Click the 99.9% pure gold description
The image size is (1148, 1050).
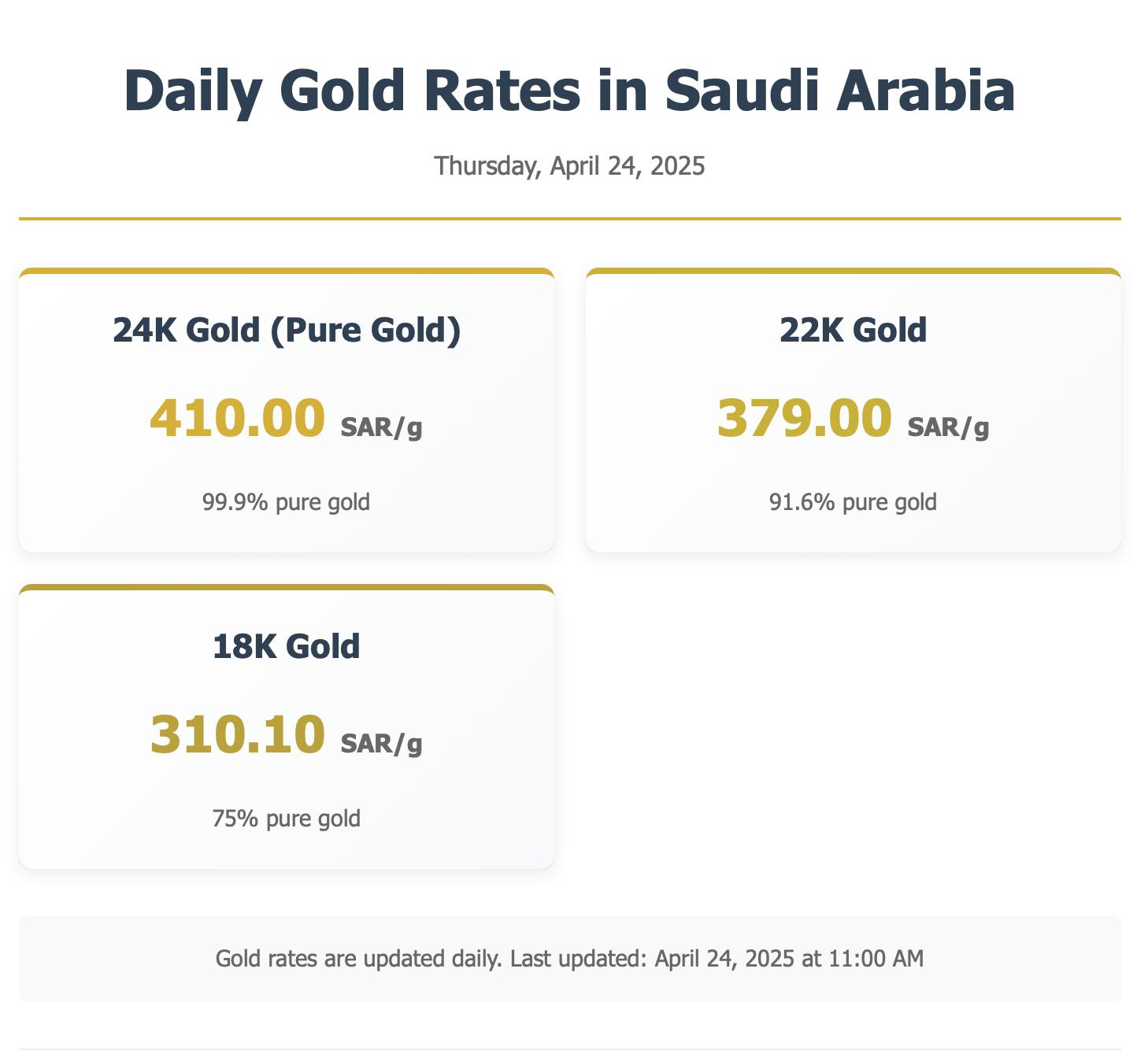287,502
